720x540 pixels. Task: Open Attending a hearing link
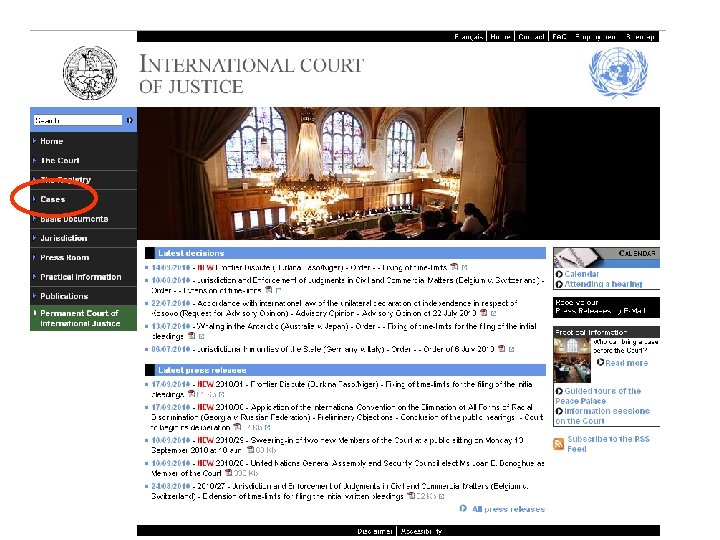(603, 284)
